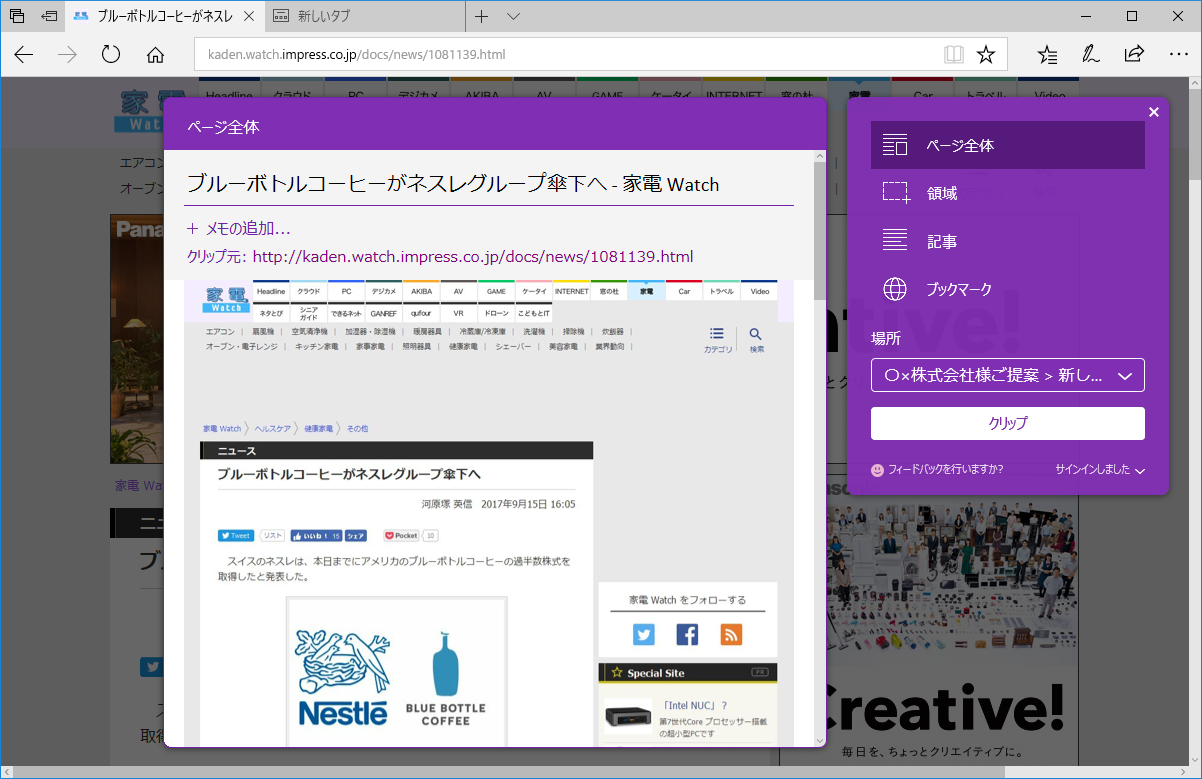1202x779 pixels.
Task: Open the カテゴリ list icon in the article preview
Action: pos(717,332)
